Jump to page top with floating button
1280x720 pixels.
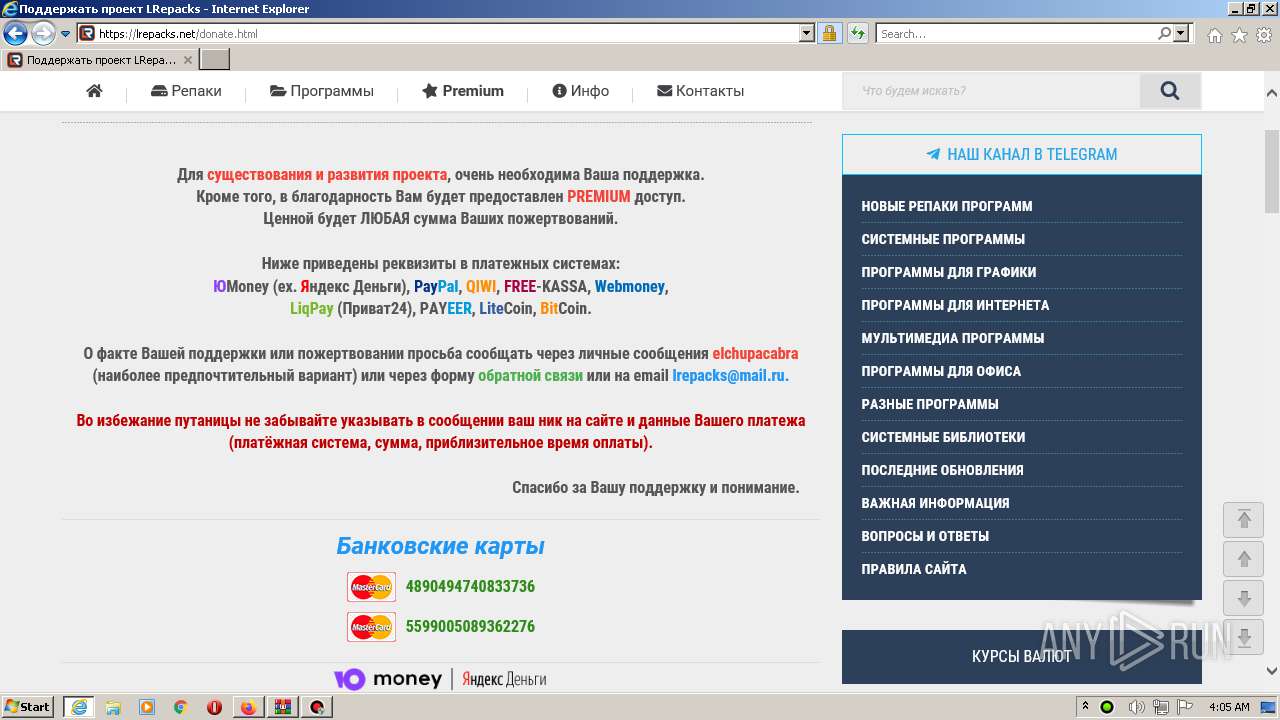[x=1244, y=519]
